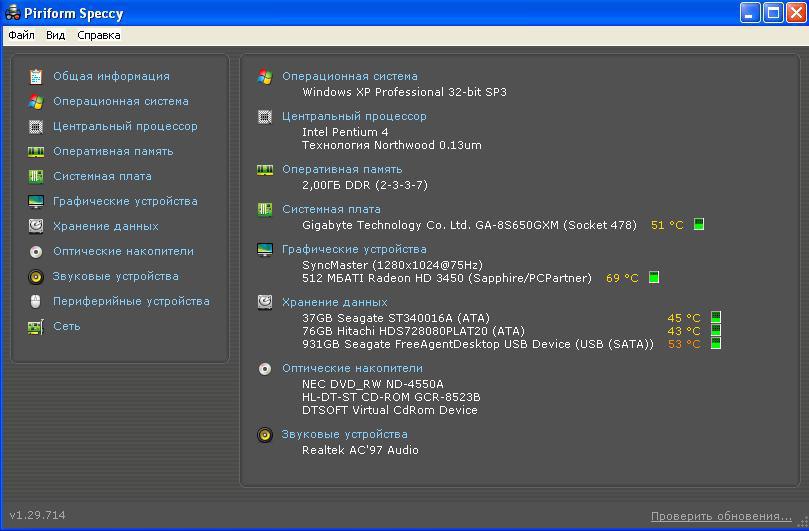Click the Оперативная память sidebar item label
Image resolution: width=809 pixels, height=531 pixels.
pos(113,151)
